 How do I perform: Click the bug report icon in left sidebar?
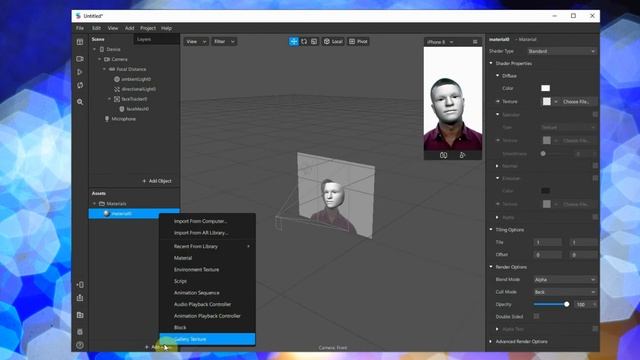[80, 332]
